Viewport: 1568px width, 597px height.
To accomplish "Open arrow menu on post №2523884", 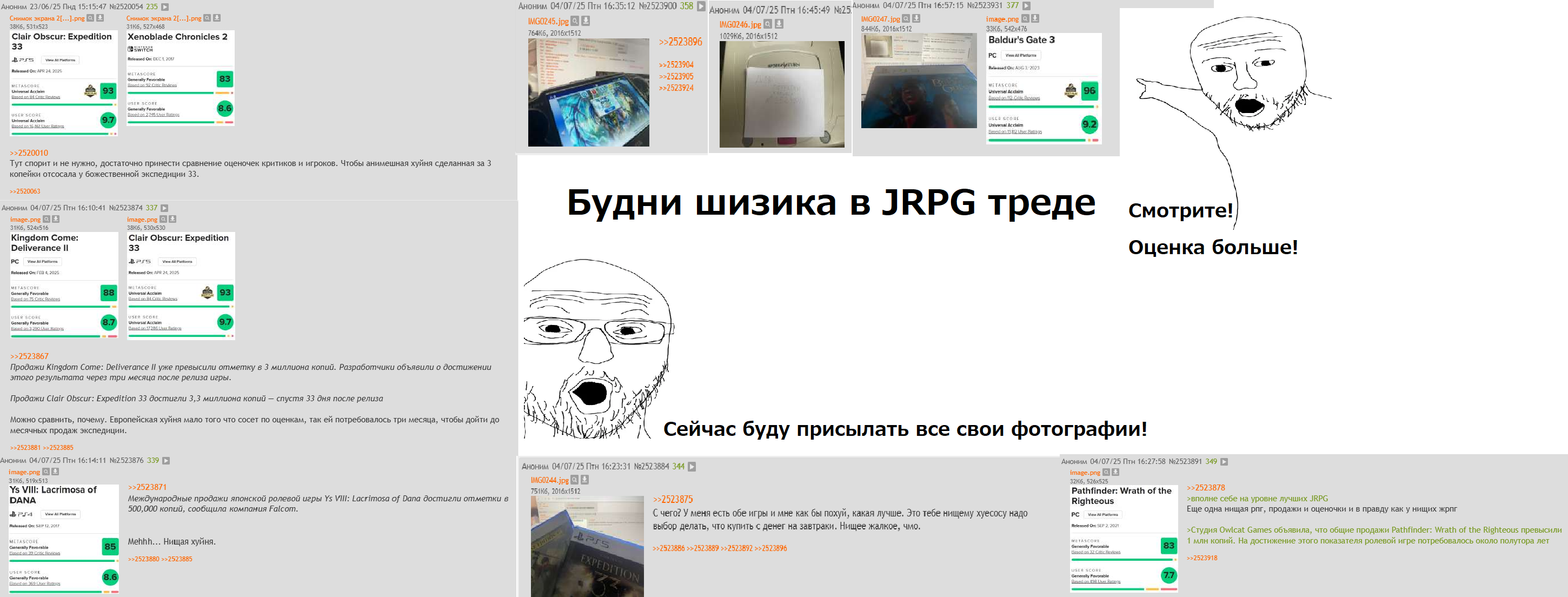I will point(692,467).
